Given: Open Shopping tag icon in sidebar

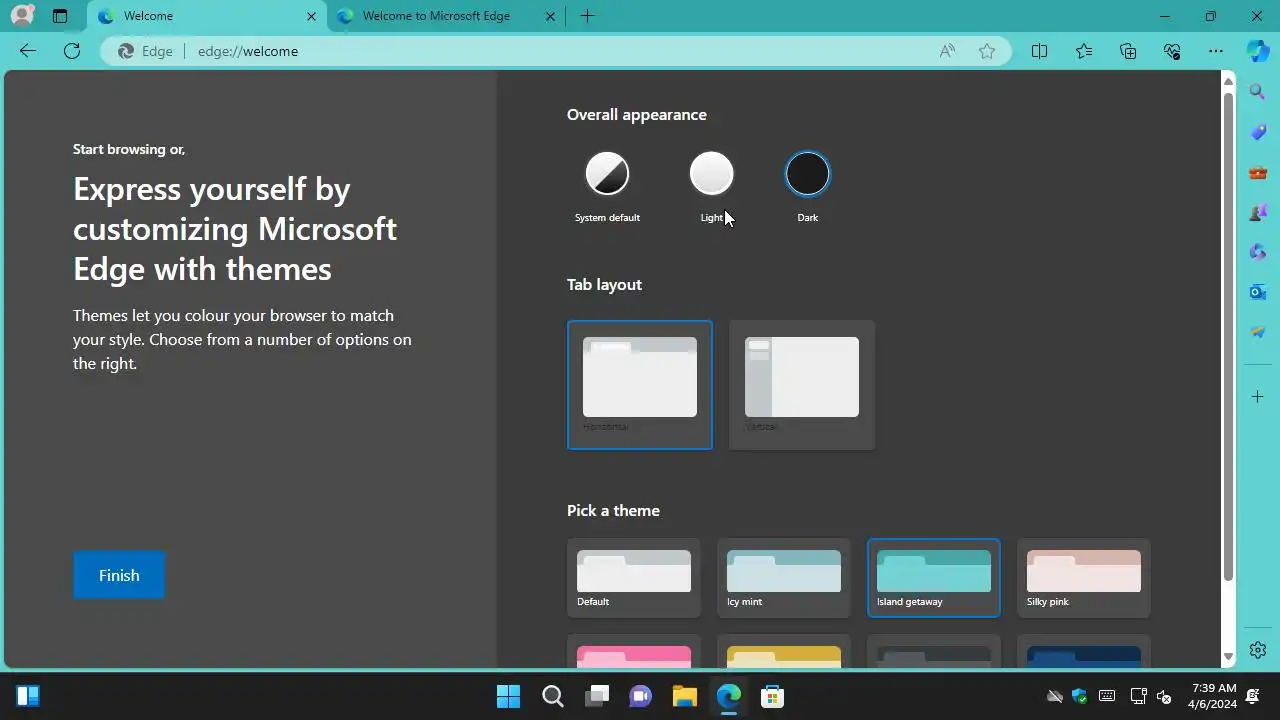Looking at the screenshot, I should click(x=1258, y=132).
